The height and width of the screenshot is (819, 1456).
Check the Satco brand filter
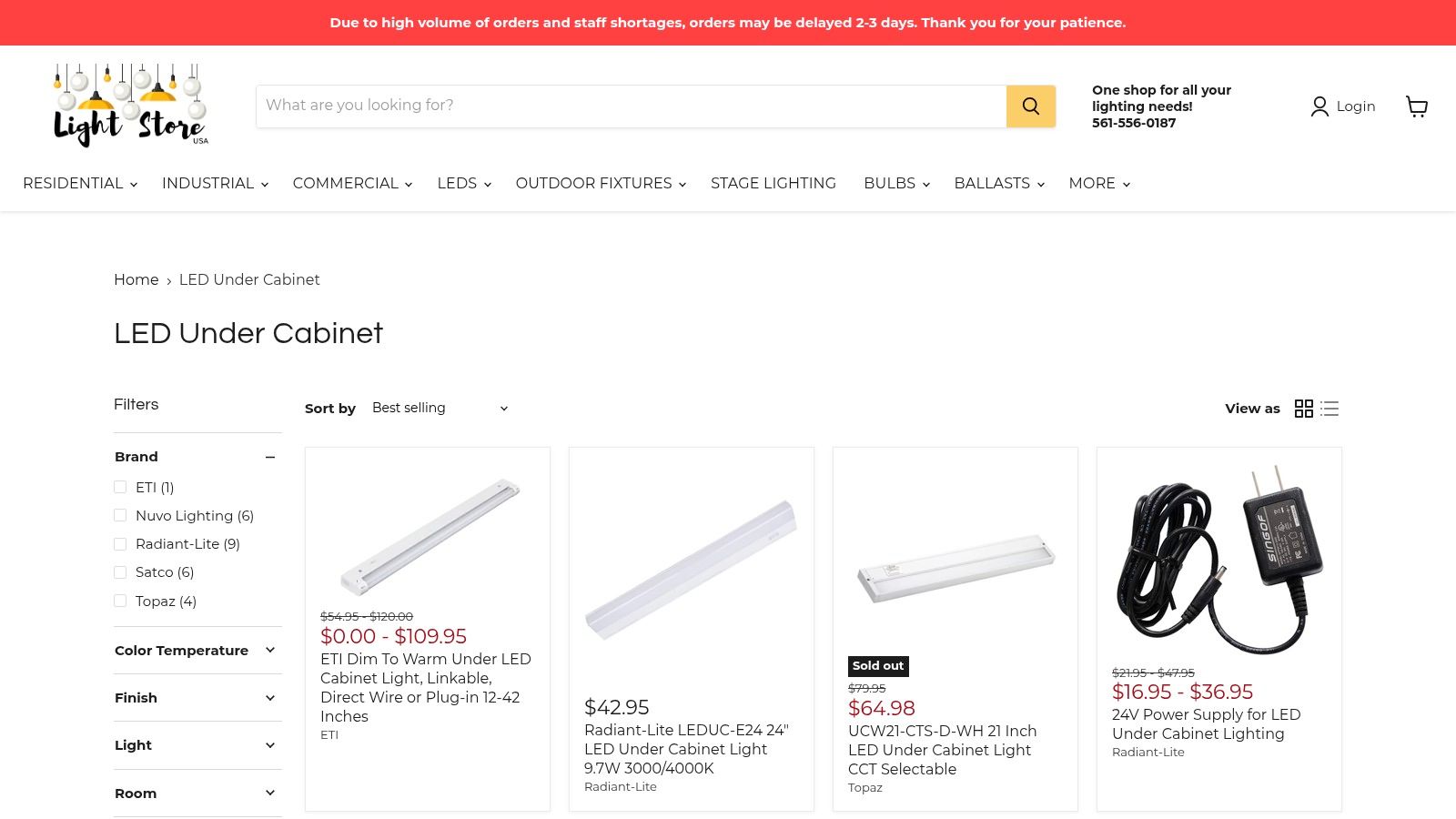point(120,572)
